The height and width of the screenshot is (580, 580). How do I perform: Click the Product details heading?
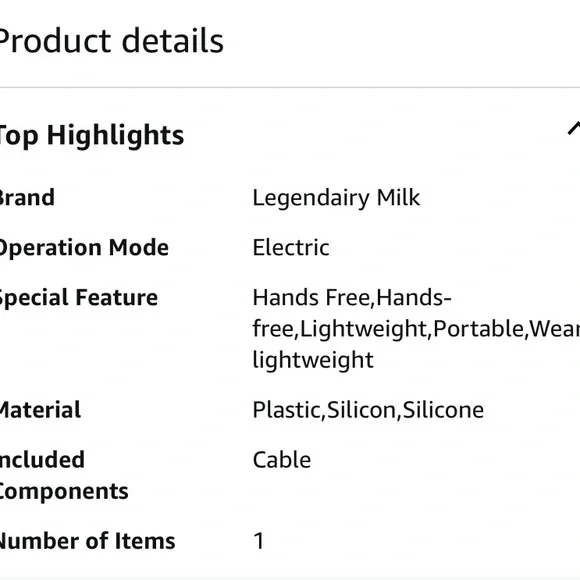coord(111,41)
